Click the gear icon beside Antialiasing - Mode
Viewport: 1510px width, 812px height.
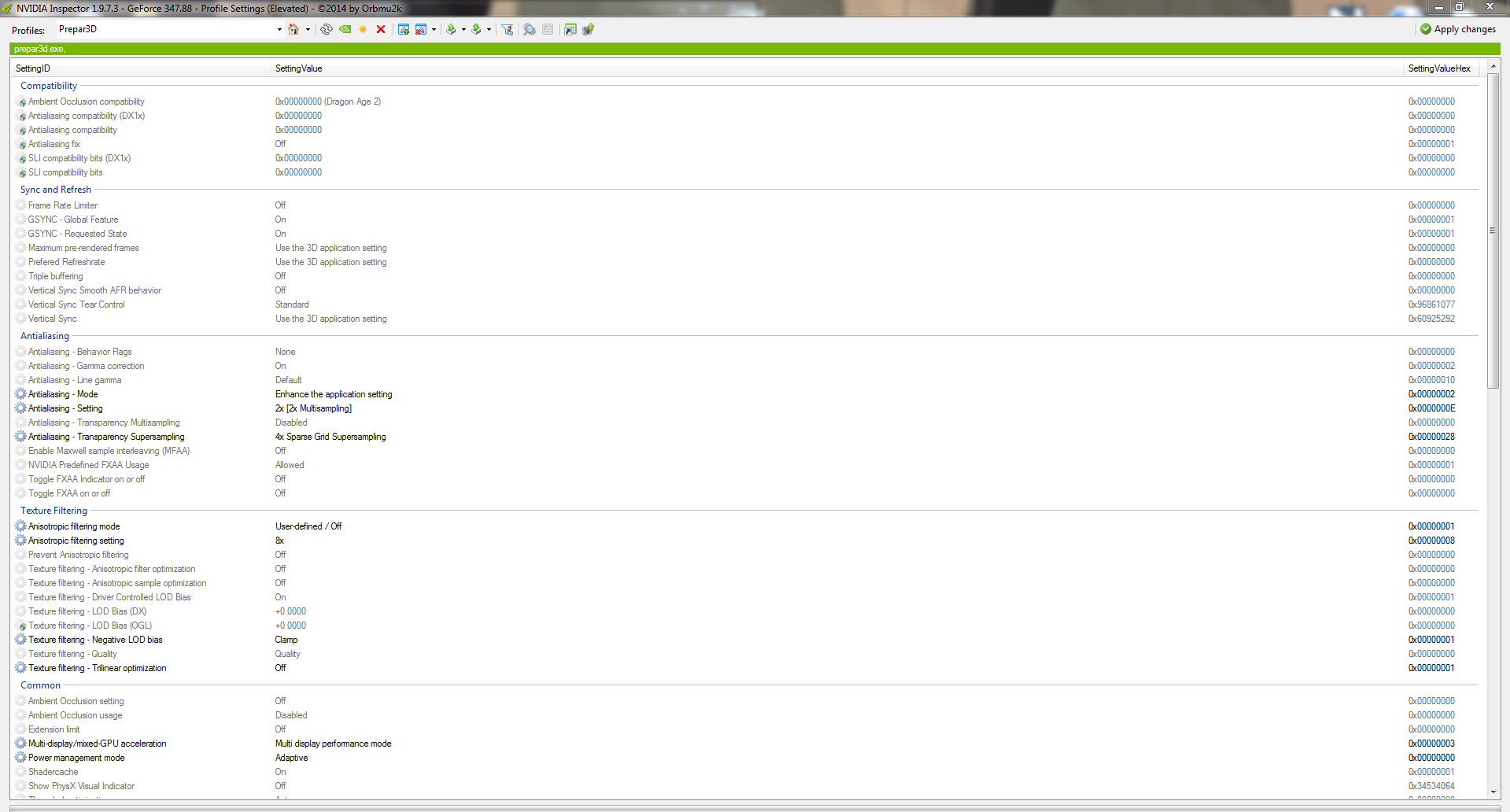tap(21, 394)
